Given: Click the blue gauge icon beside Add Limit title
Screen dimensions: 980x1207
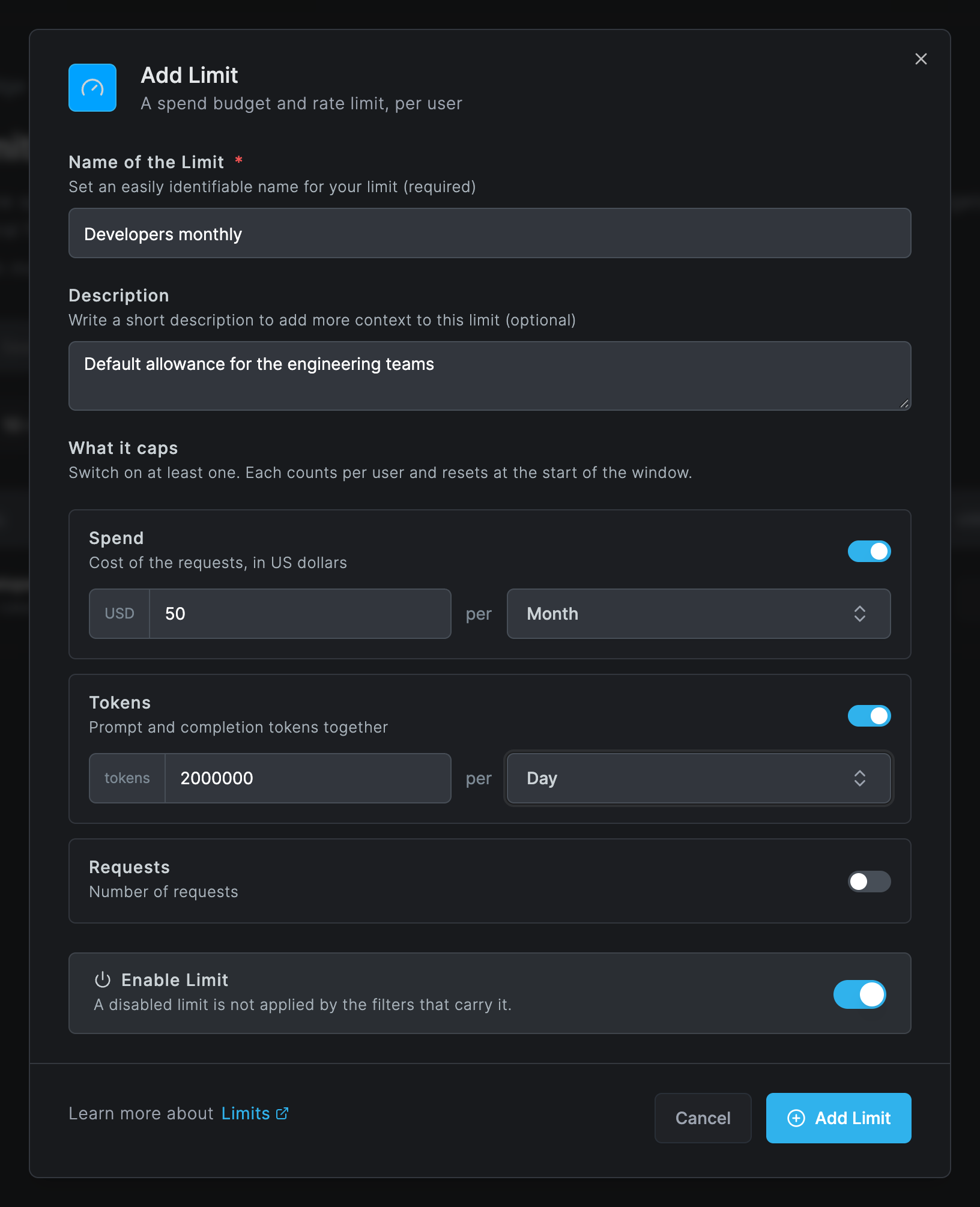Looking at the screenshot, I should click(x=92, y=88).
